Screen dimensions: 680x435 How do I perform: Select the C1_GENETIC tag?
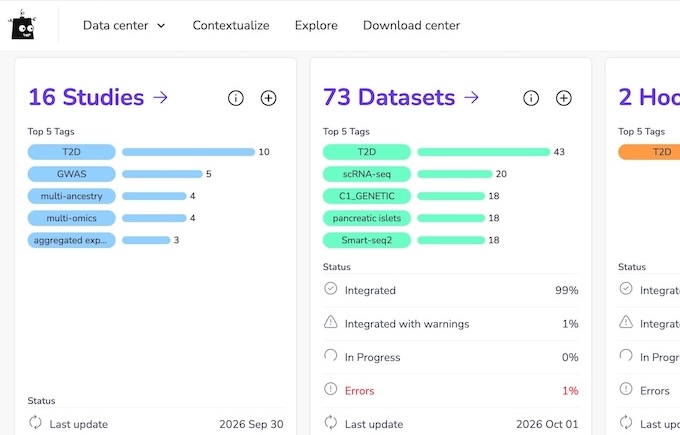(x=367, y=196)
